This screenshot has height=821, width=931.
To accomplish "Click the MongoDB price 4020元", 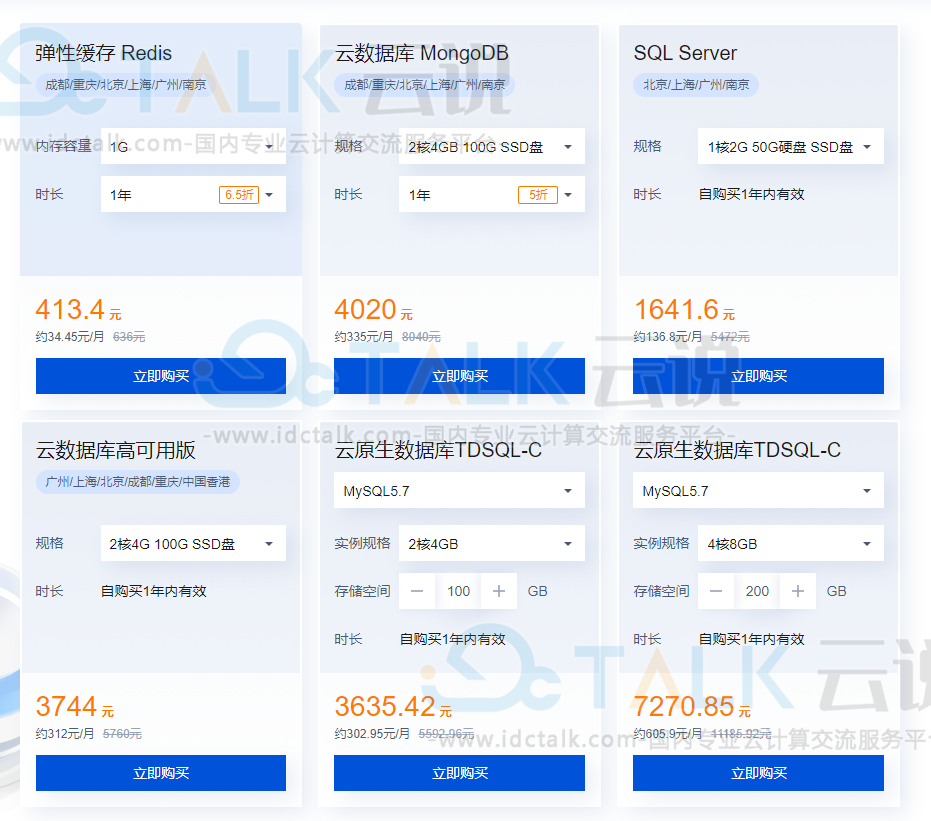I will (373, 310).
